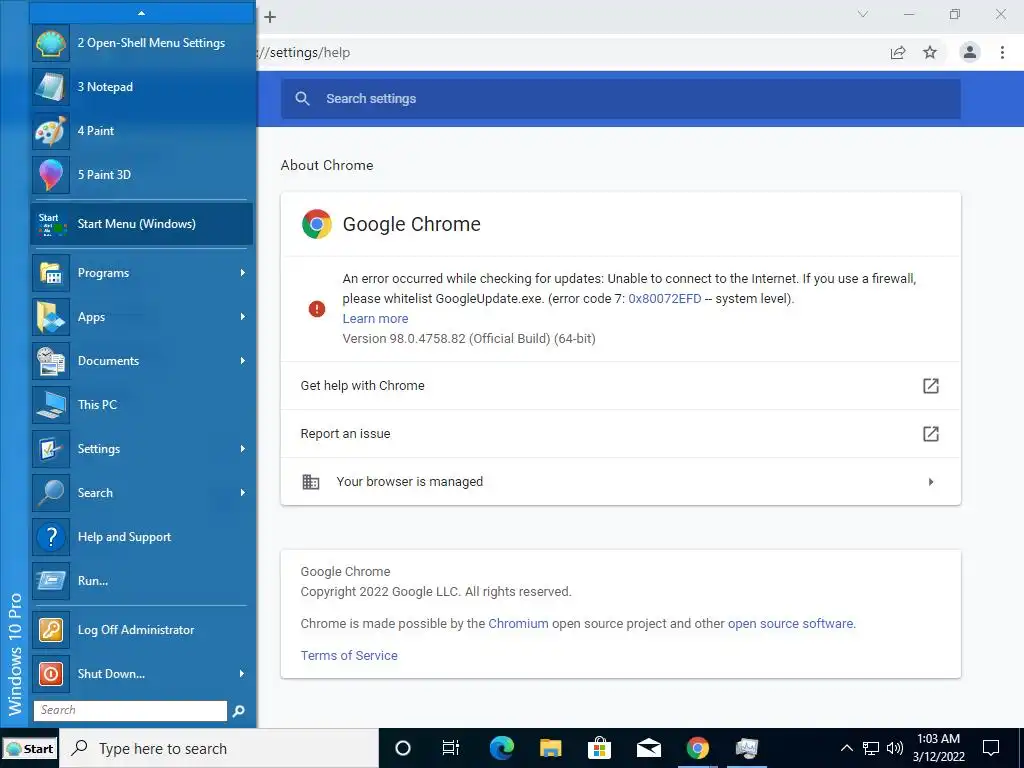The image size is (1024, 768).
Task: Open the Chrome profile avatar
Action: click(970, 52)
